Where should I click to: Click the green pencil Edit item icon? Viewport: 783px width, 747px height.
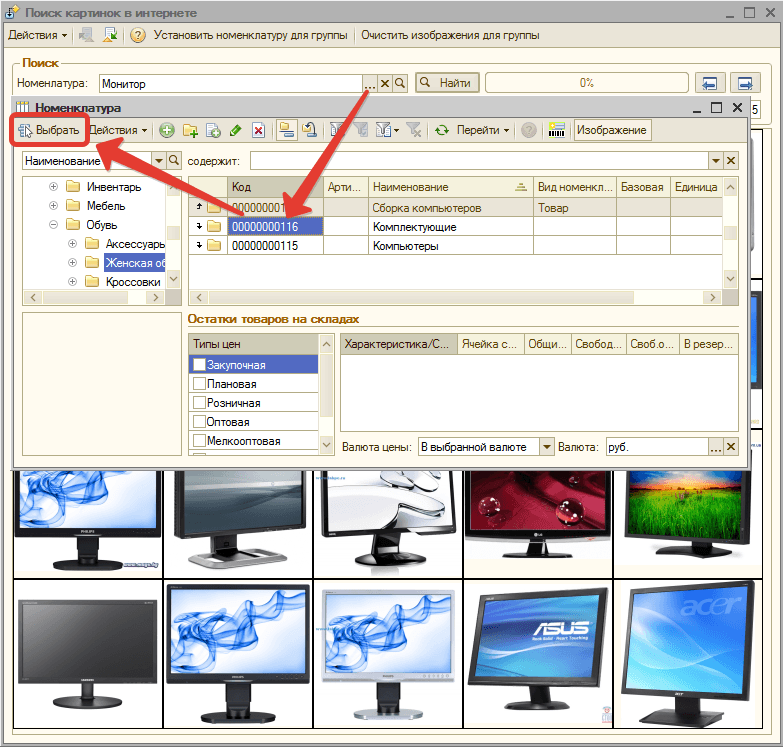(235, 130)
